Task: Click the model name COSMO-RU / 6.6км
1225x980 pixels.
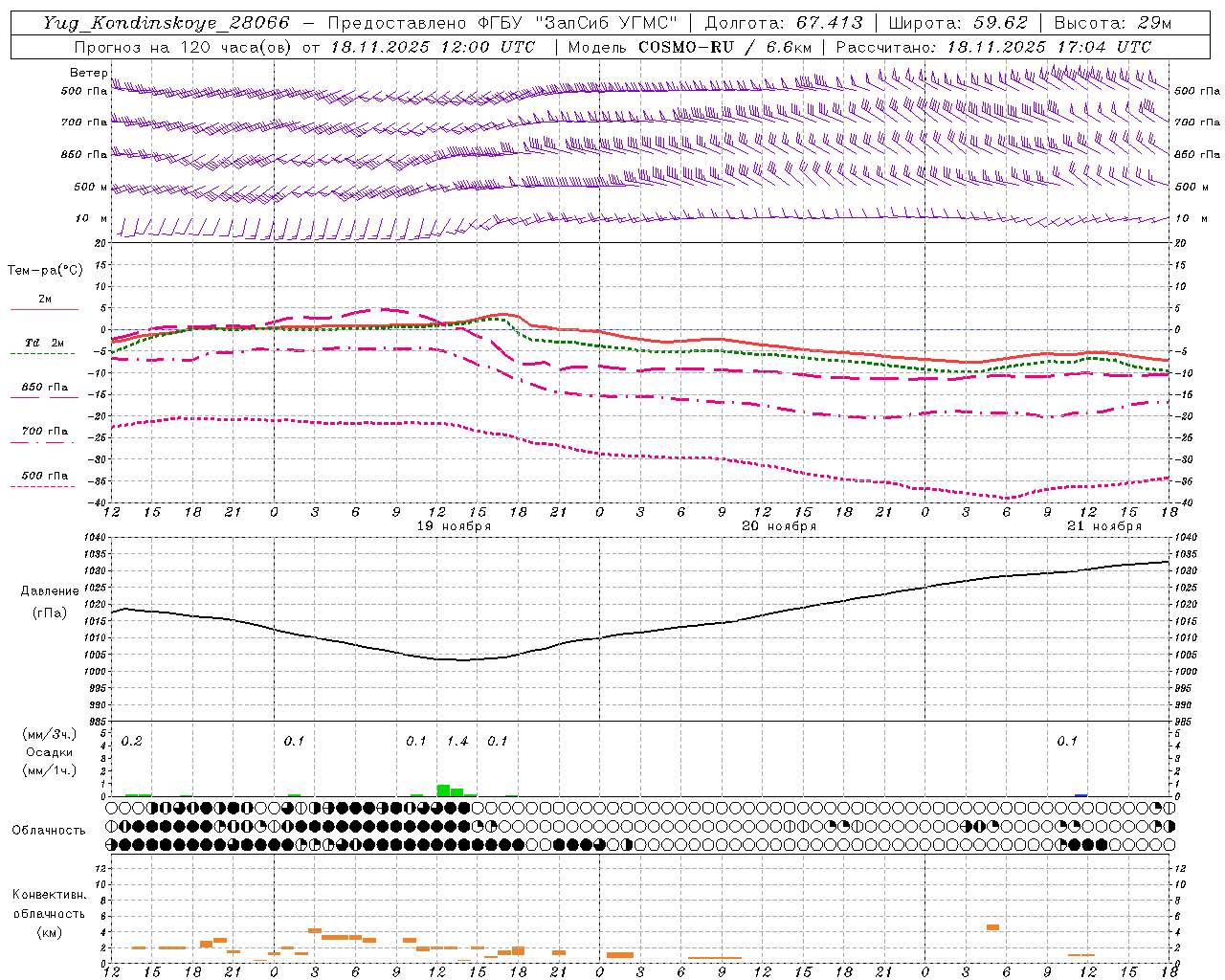Action: [x=725, y=47]
